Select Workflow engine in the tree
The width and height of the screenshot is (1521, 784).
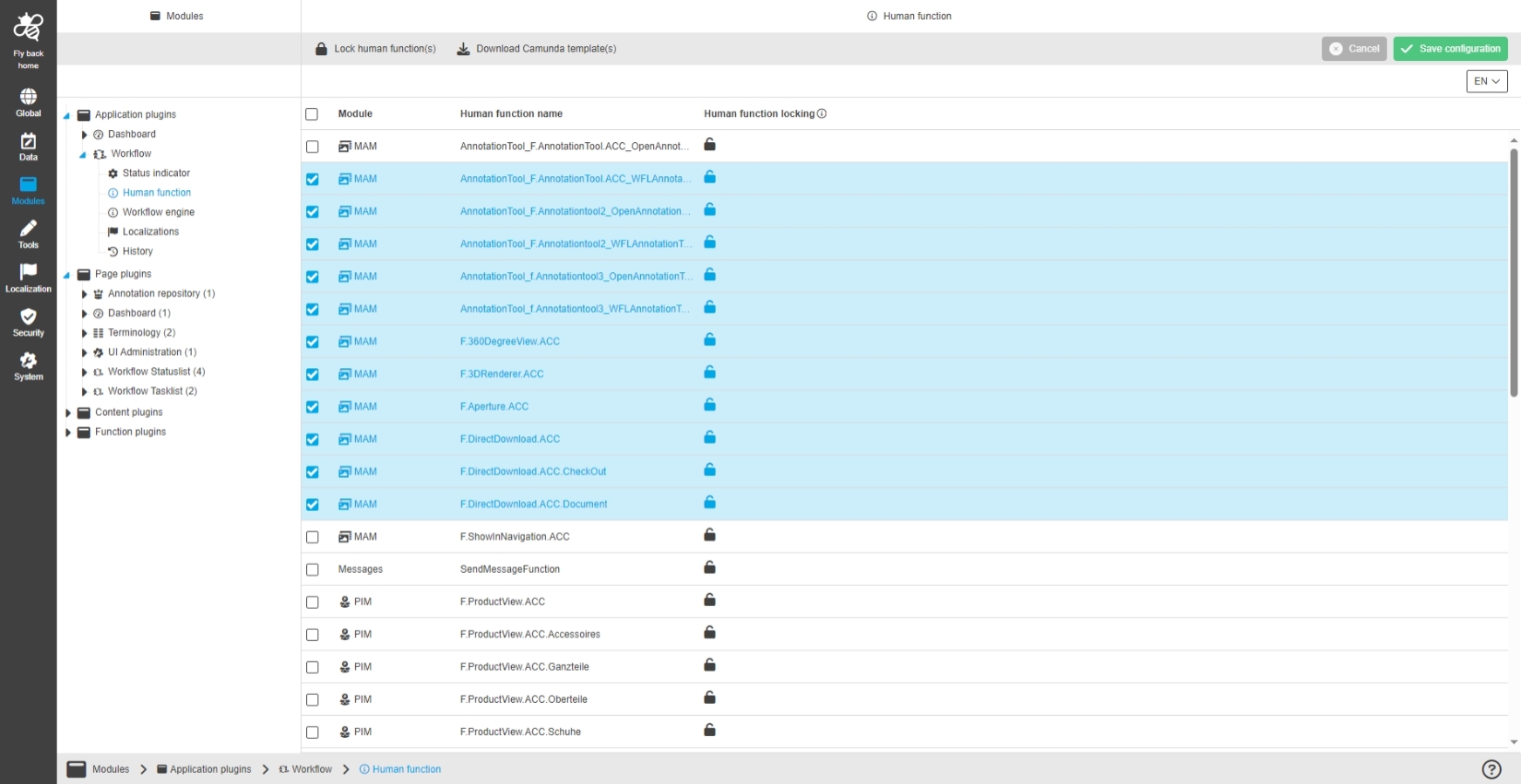(158, 212)
